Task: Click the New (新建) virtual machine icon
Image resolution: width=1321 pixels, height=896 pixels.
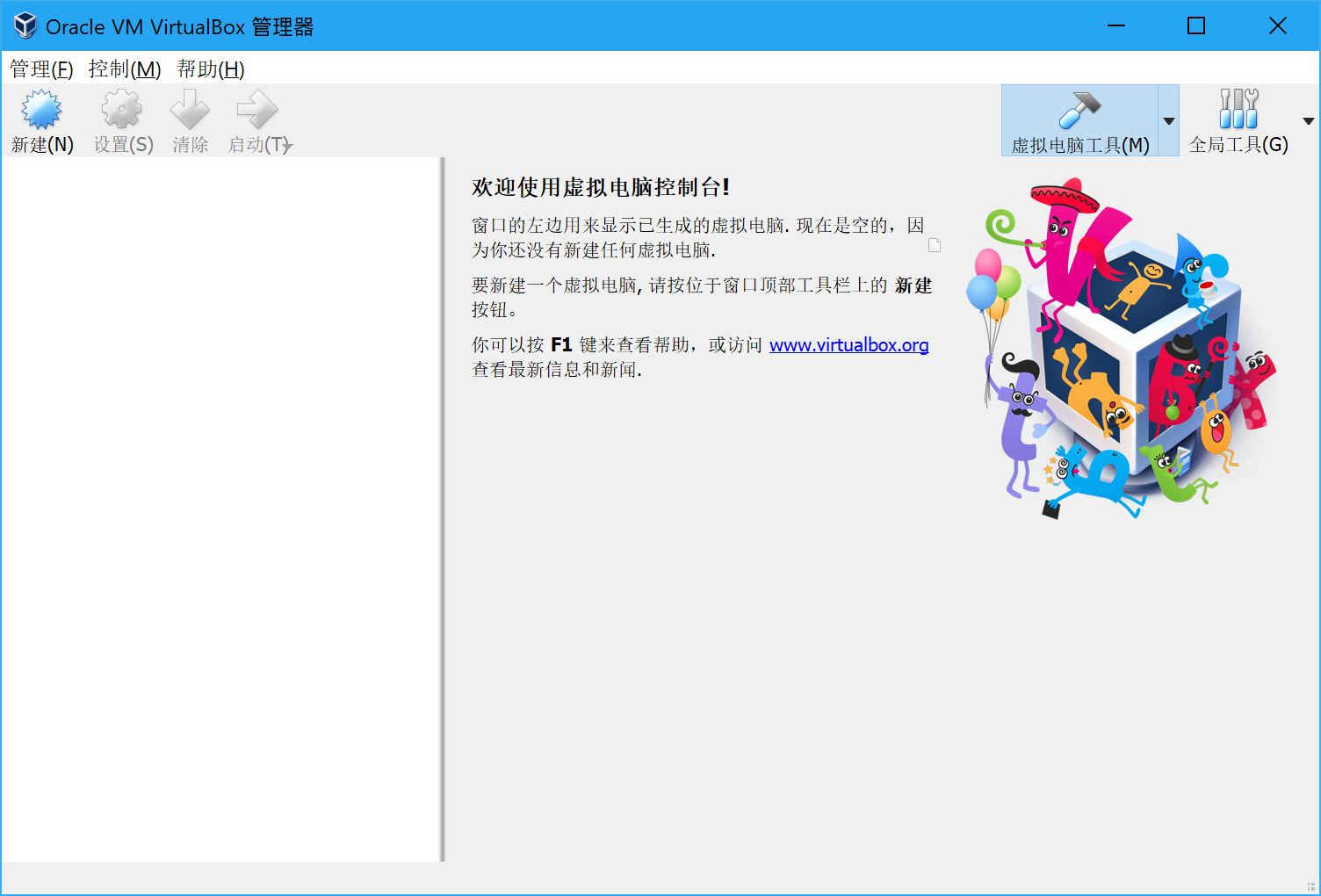Action: coord(41,111)
